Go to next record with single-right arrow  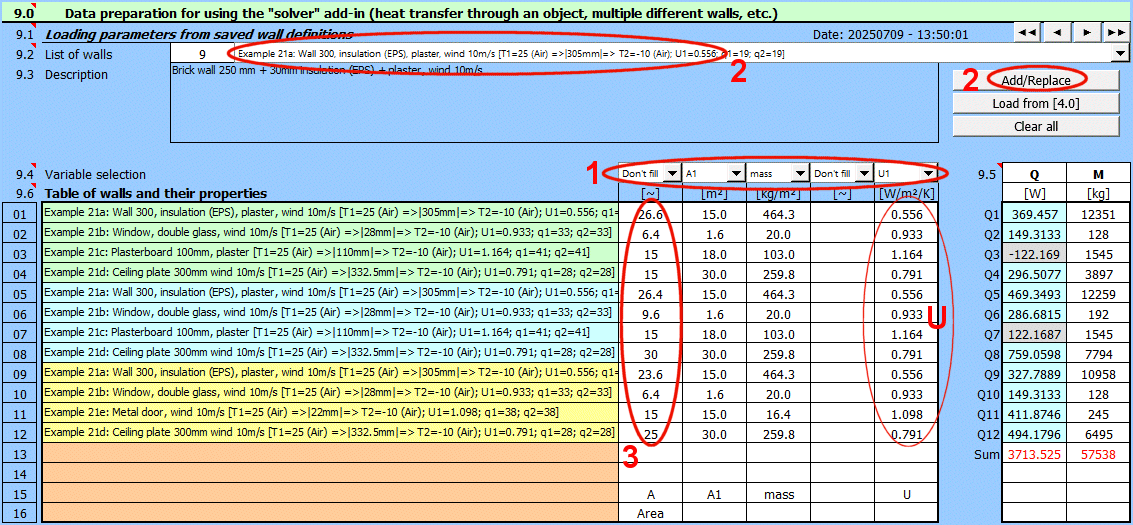(x=1087, y=33)
